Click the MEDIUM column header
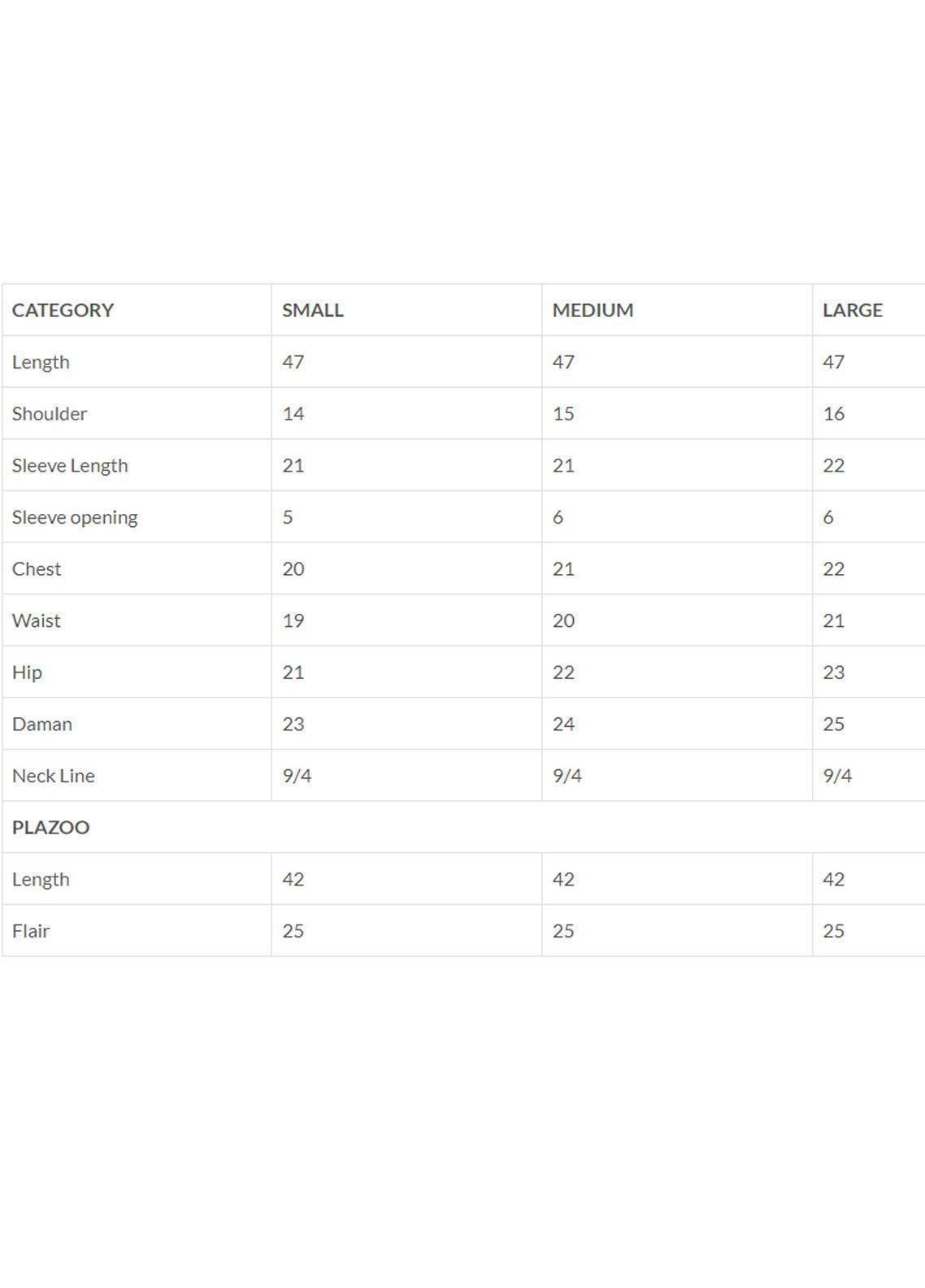Image resolution: width=925 pixels, height=1288 pixels. point(593,310)
